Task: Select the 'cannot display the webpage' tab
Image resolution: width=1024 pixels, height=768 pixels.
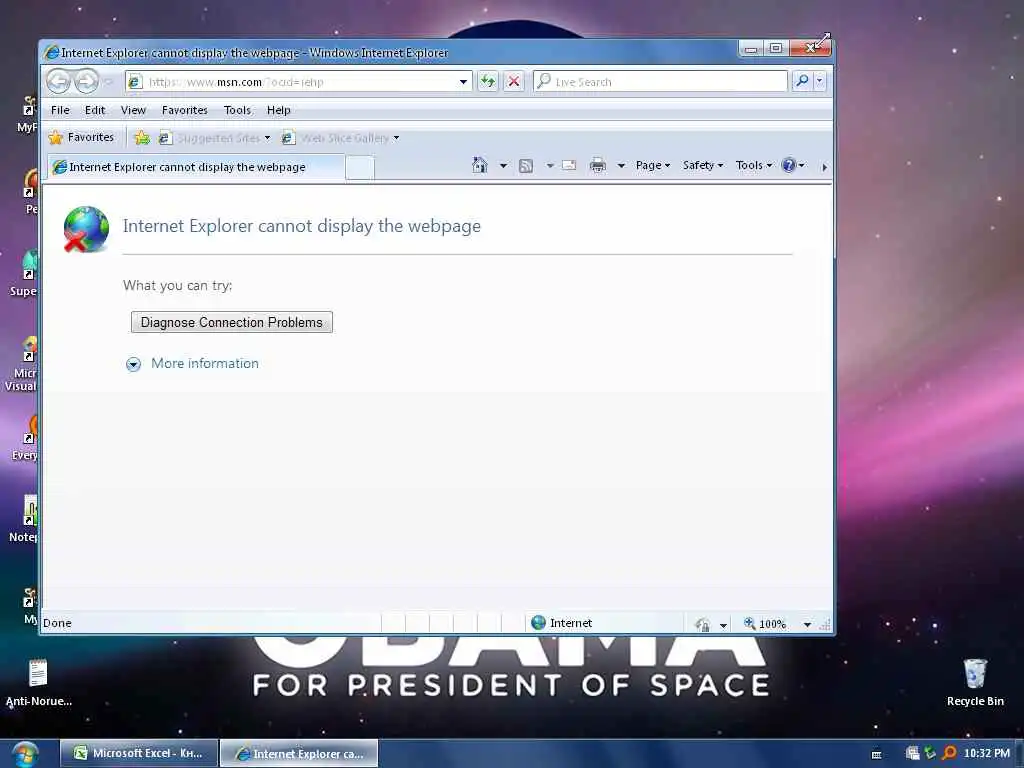Action: pos(195,167)
